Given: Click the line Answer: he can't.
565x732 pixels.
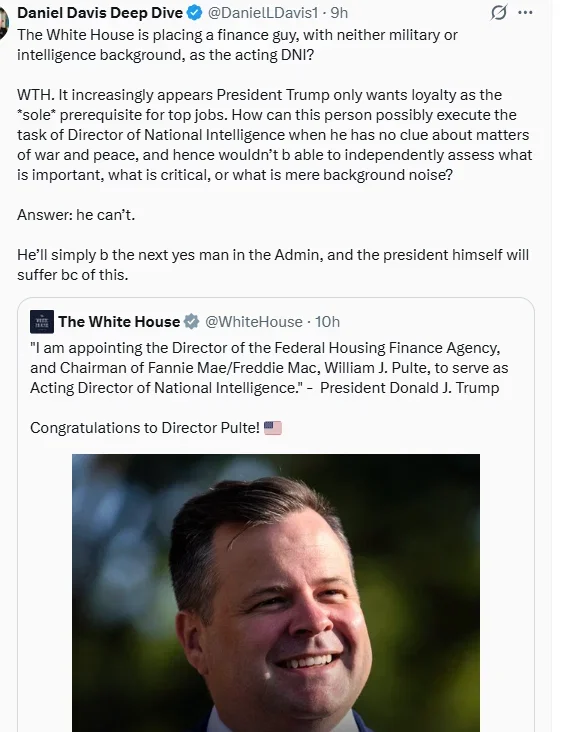Looking at the screenshot, I should pyautogui.click(x=76, y=215).
